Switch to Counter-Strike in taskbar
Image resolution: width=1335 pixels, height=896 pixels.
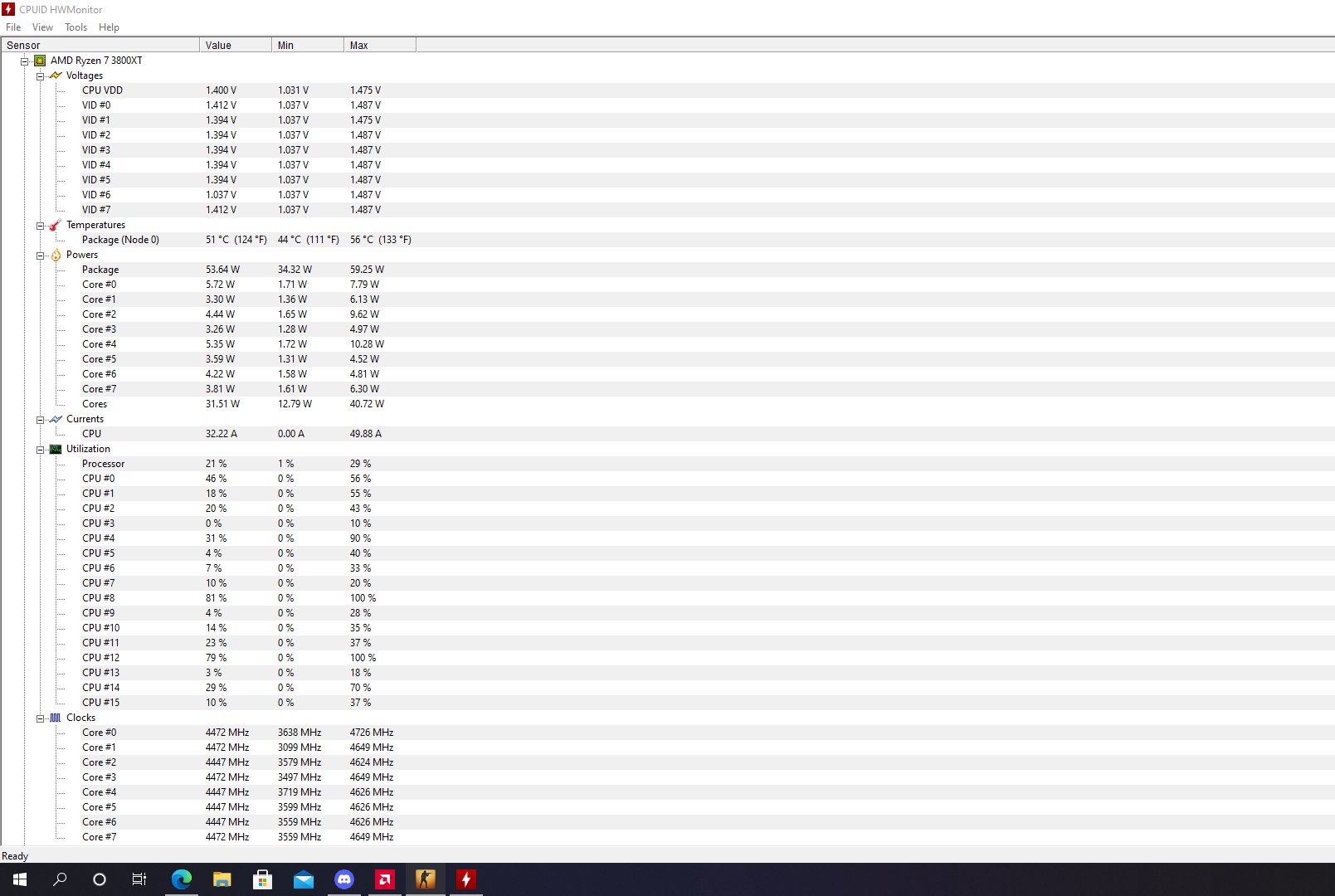point(425,879)
